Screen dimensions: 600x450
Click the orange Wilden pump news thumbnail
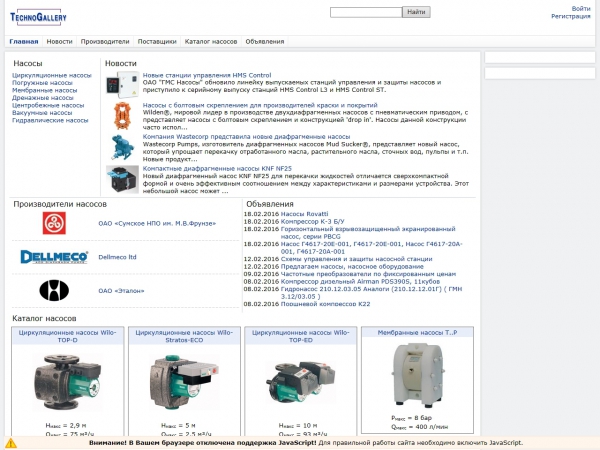122,116
